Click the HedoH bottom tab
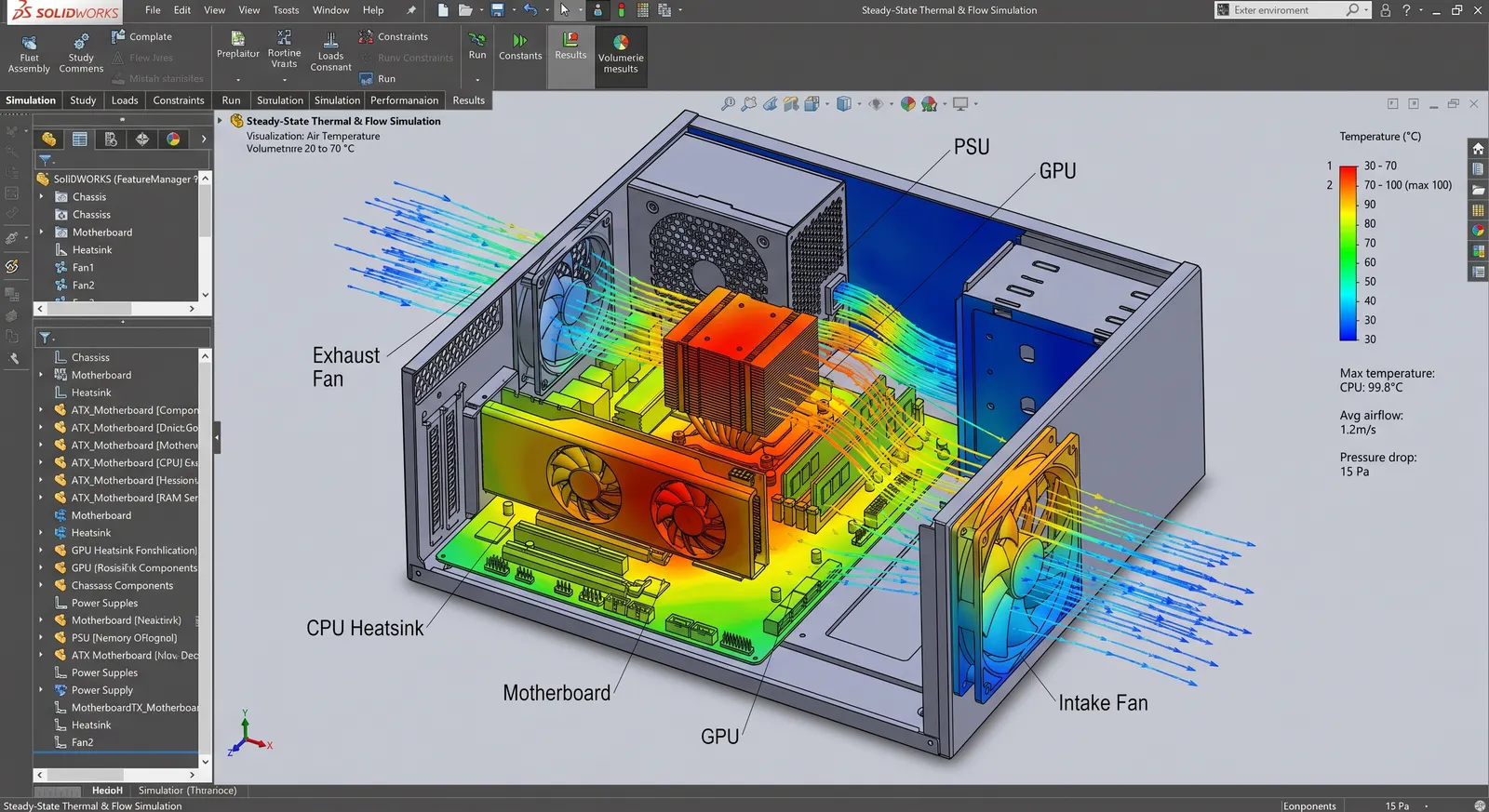The image size is (1489, 812). [x=107, y=791]
